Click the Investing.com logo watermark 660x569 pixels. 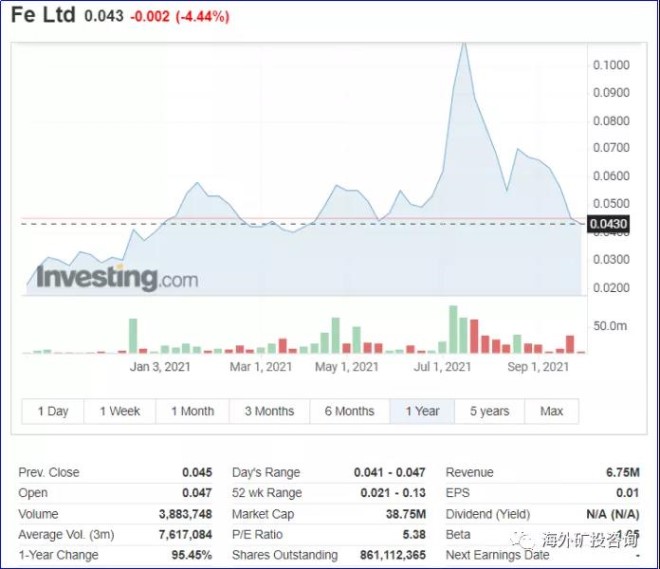pos(117,277)
